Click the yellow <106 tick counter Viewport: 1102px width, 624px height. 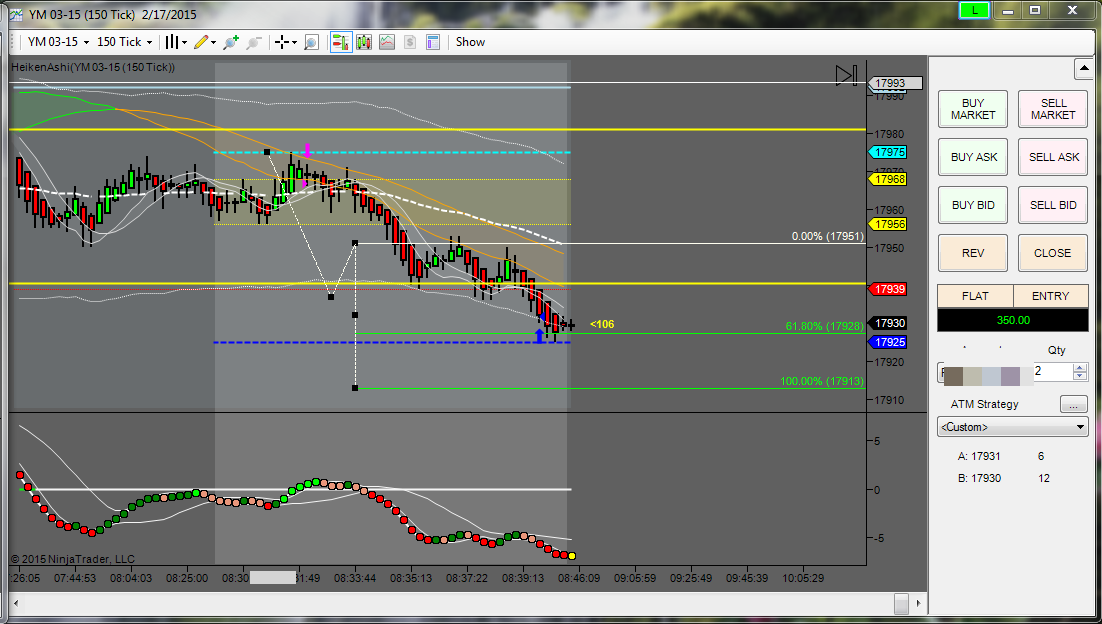click(602, 325)
